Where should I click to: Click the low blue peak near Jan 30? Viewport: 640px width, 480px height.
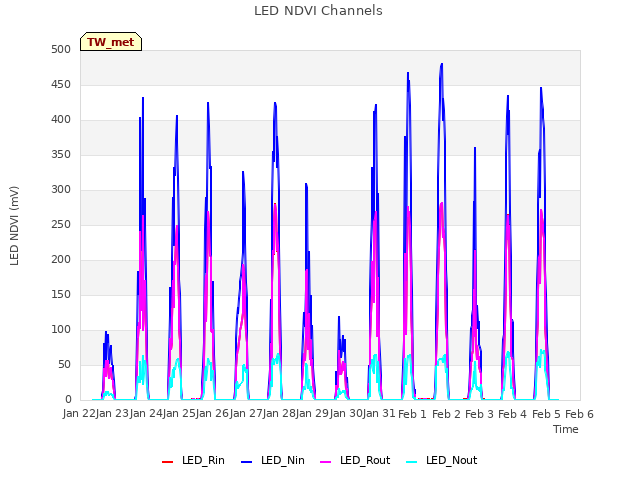coord(339,317)
